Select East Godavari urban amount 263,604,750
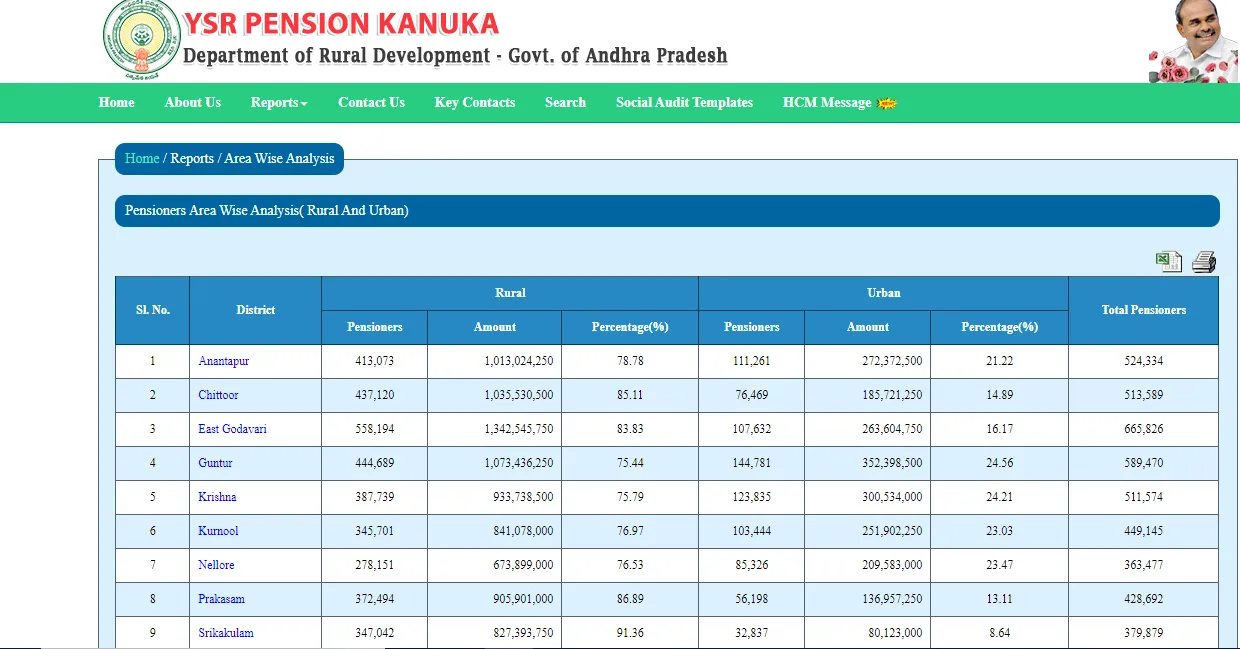Viewport: 1240px width, 649px height. (x=892, y=429)
